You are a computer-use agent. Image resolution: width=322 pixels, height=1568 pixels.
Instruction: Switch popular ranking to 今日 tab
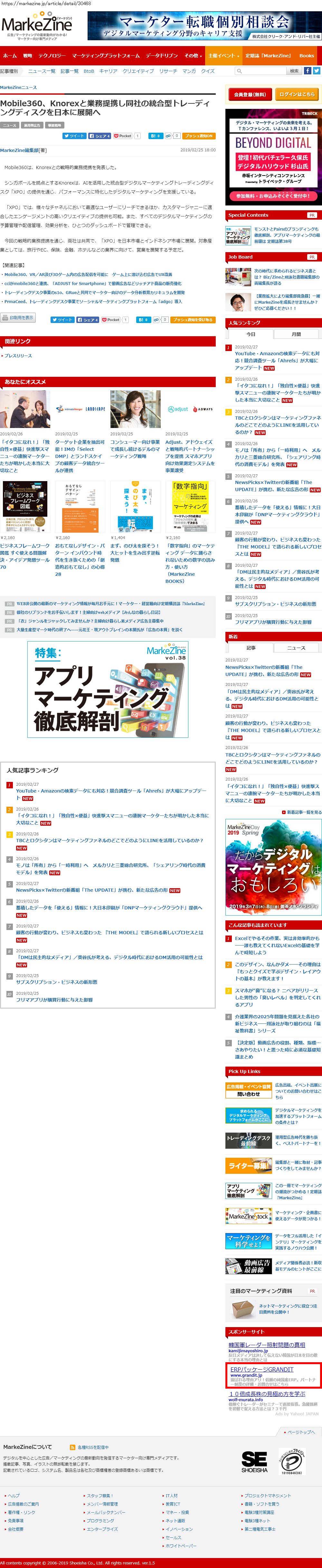coord(251,334)
